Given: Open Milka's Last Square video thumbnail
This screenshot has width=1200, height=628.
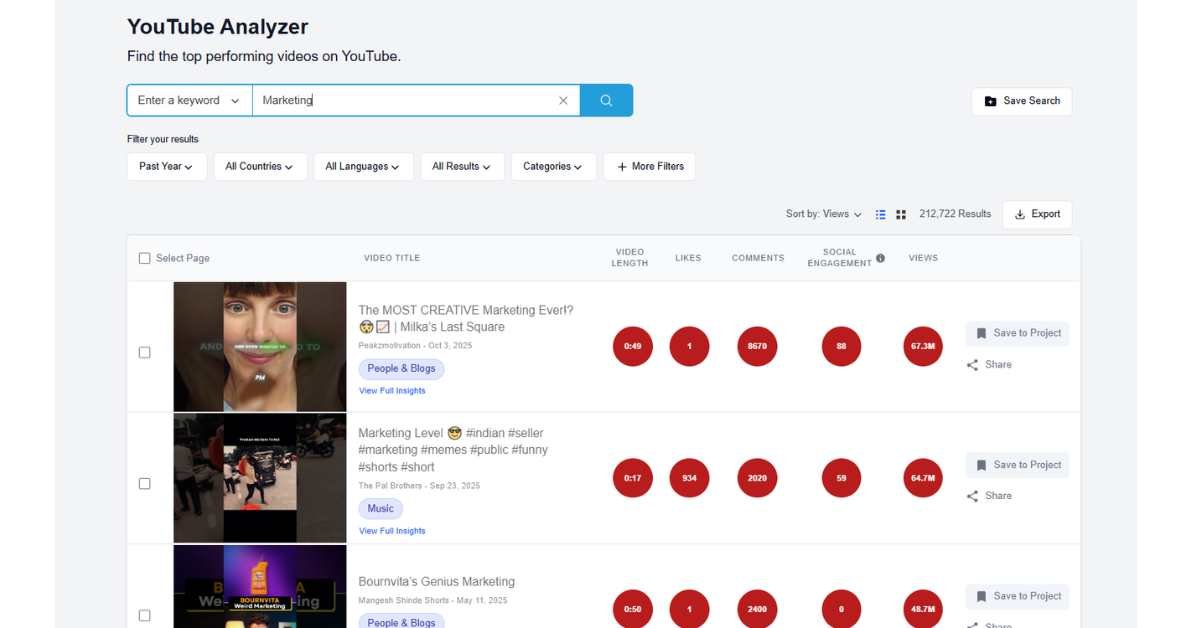Looking at the screenshot, I should [260, 346].
